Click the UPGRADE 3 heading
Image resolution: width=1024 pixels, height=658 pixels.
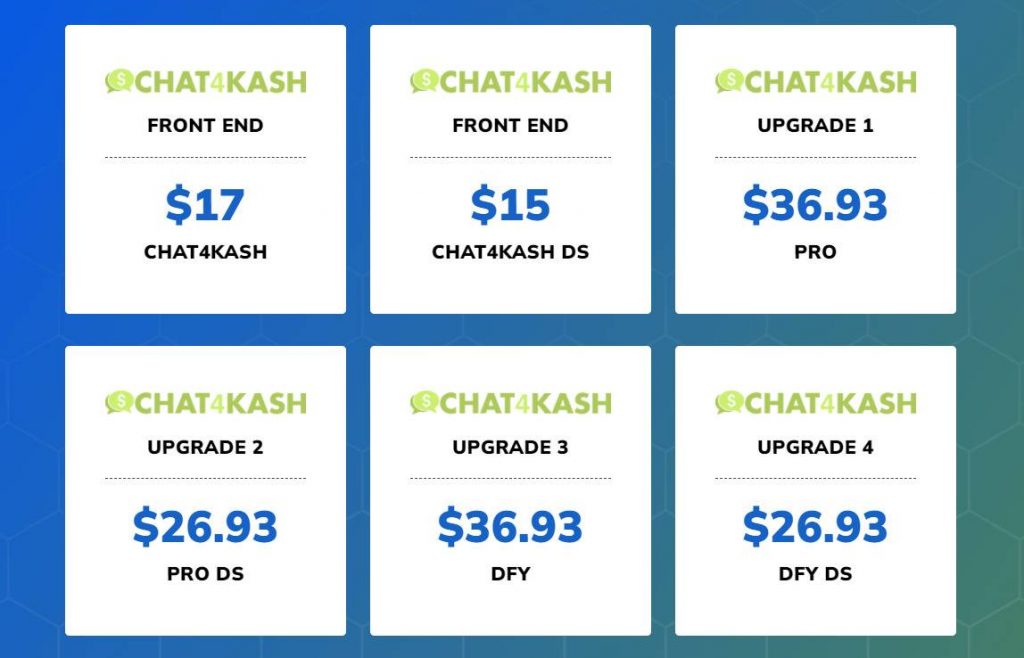(x=511, y=447)
